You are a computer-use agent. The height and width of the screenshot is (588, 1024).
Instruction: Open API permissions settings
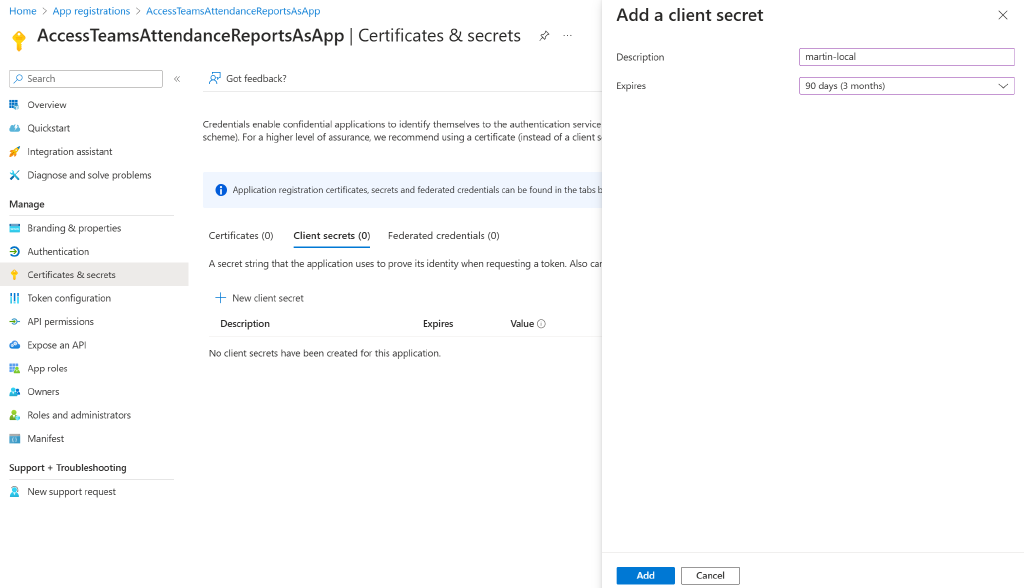[x=60, y=321]
